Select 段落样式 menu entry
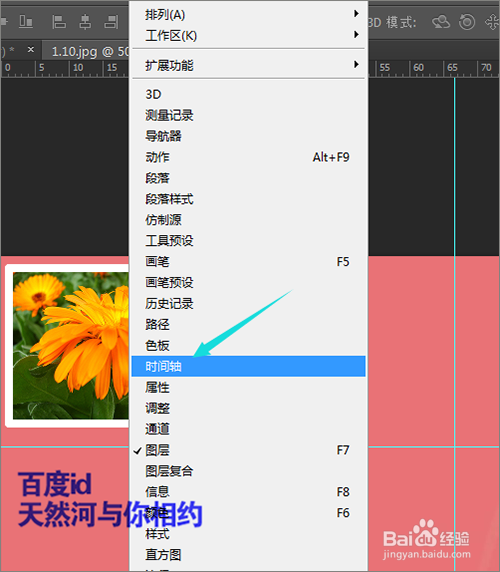This screenshot has height=572, width=500. click(x=248, y=199)
